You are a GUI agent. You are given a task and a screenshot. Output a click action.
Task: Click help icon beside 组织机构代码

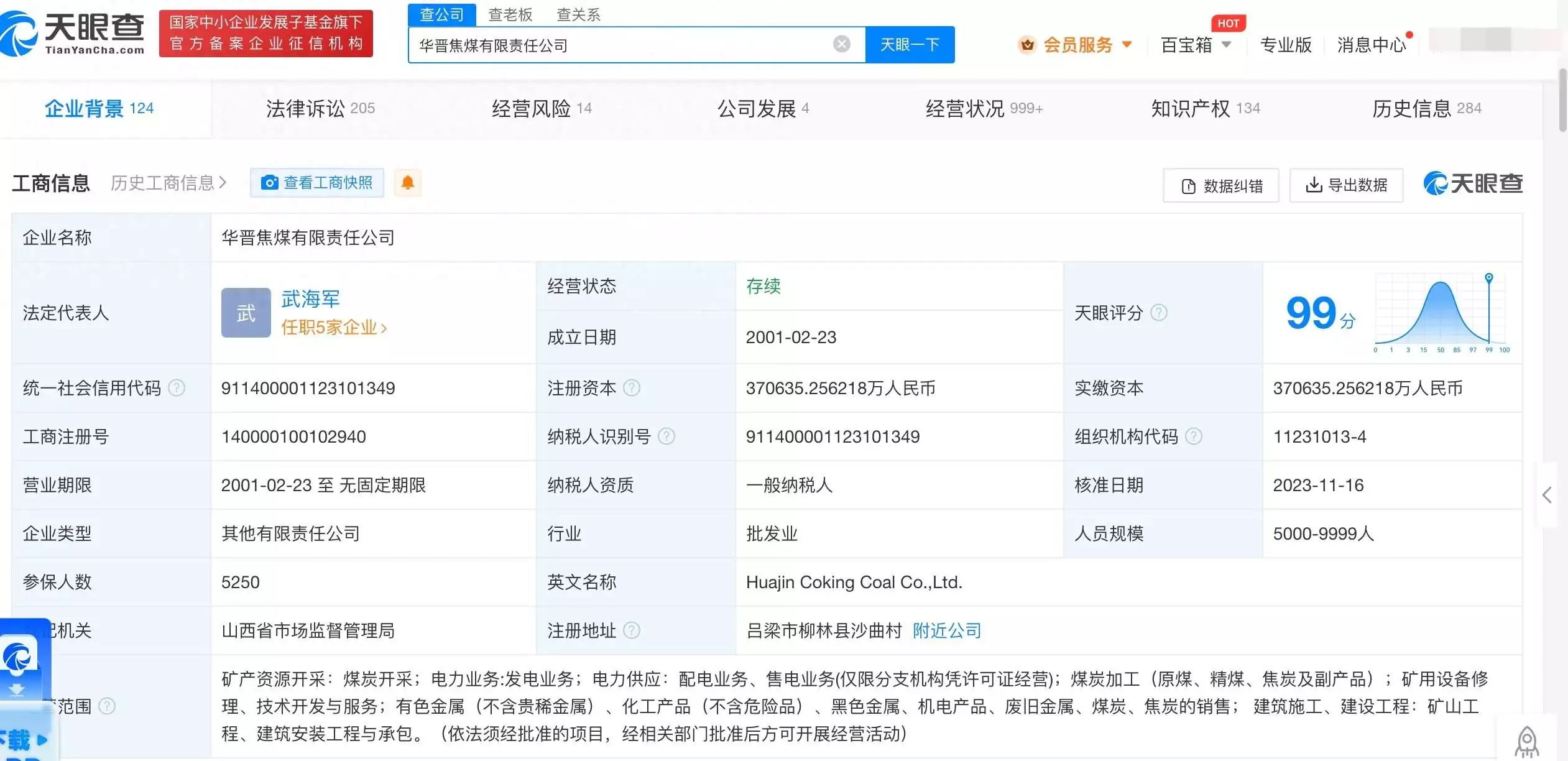click(1194, 436)
